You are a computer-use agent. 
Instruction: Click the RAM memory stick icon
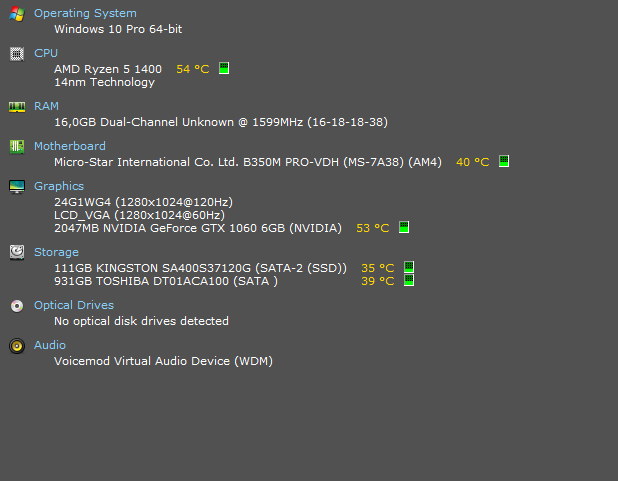pyautogui.click(x=17, y=107)
